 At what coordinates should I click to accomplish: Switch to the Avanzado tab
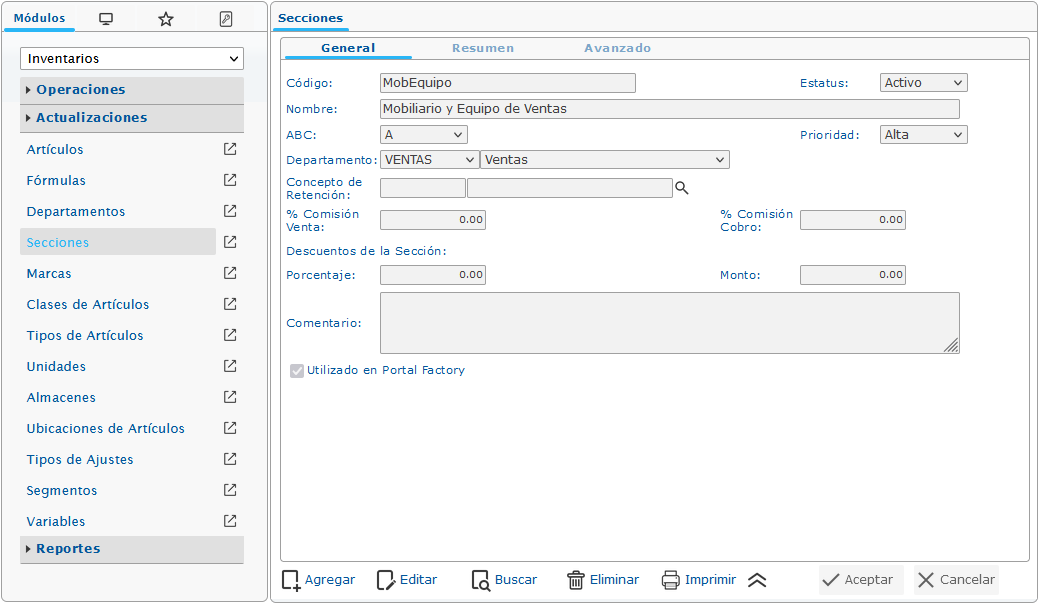[617, 48]
